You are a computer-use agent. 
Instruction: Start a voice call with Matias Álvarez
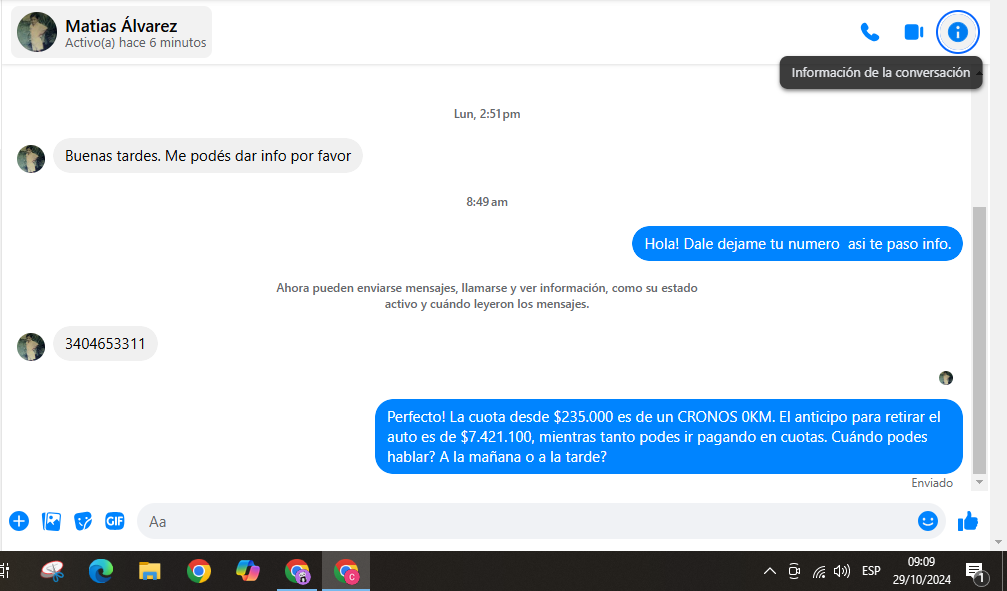point(870,32)
